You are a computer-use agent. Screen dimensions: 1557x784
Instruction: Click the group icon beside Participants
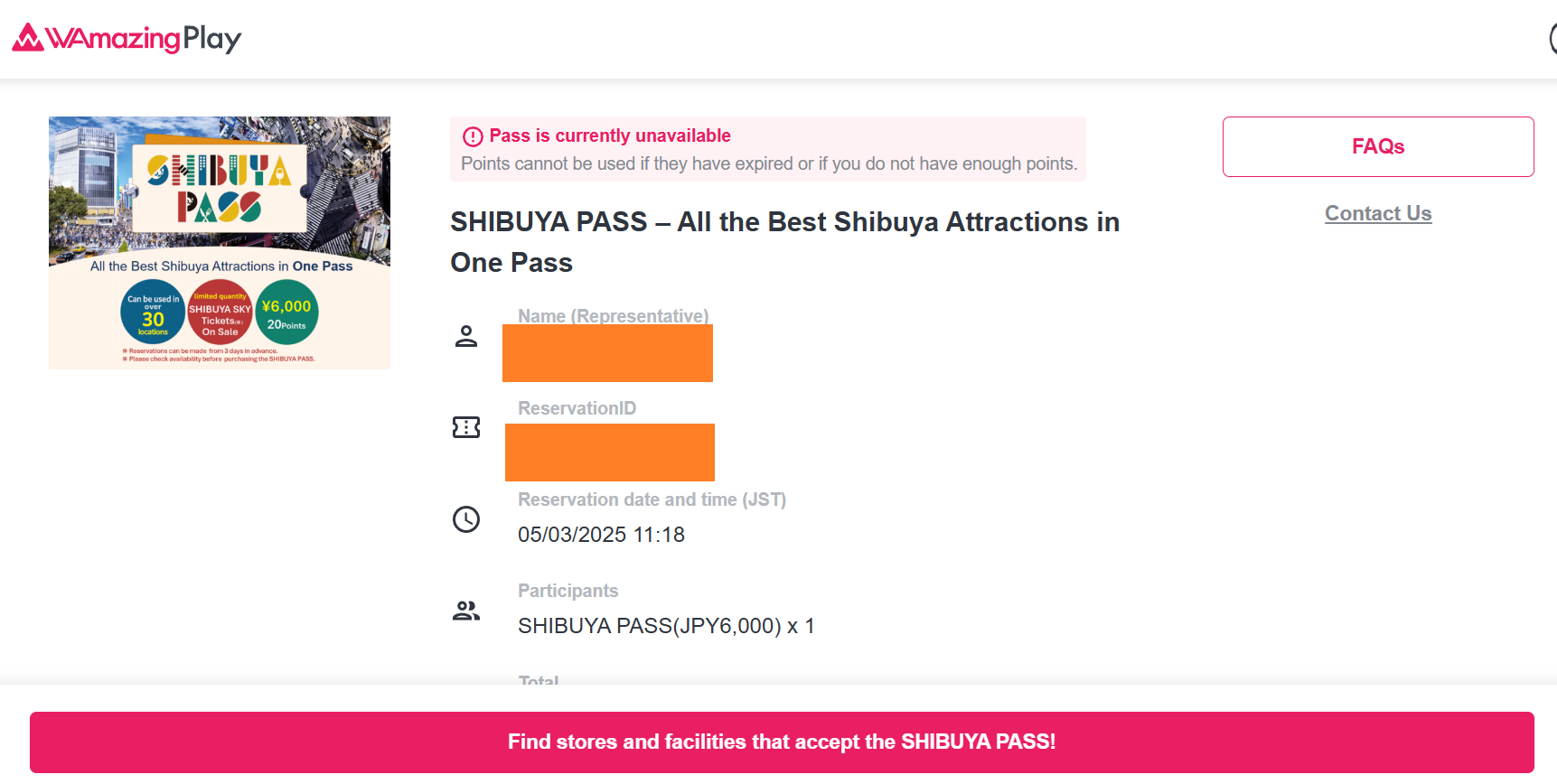(466, 611)
